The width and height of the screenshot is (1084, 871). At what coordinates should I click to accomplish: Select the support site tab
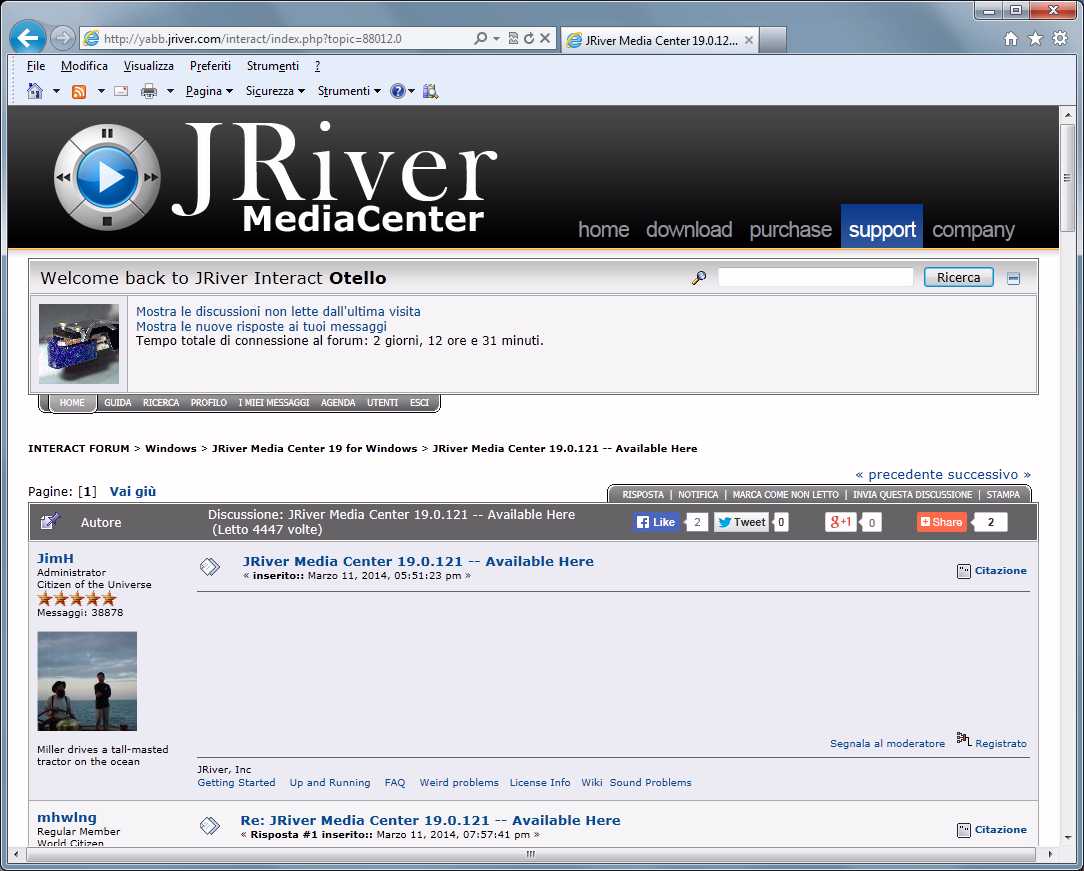pos(882,227)
